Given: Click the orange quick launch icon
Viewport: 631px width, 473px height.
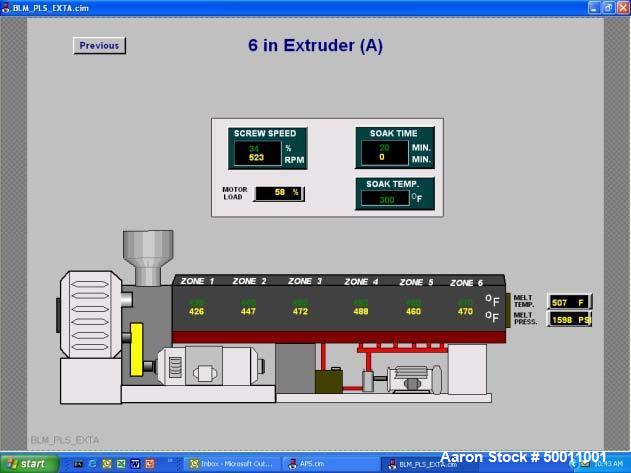Looking at the screenshot, I should (x=149, y=464).
